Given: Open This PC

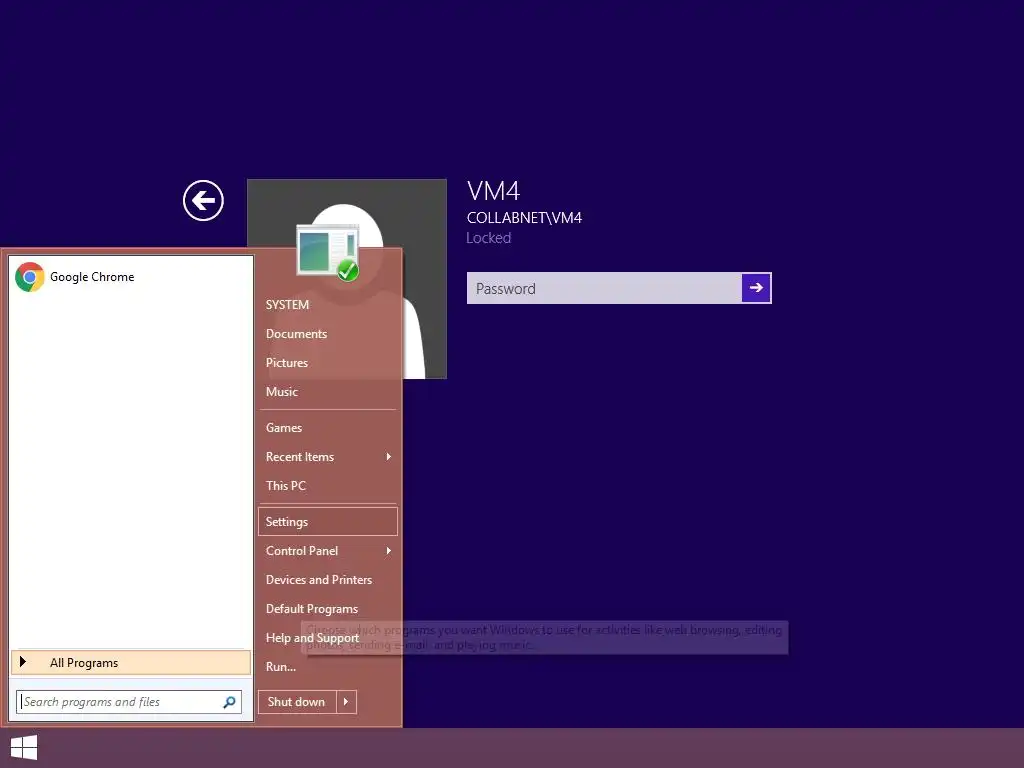Looking at the screenshot, I should coord(285,486).
